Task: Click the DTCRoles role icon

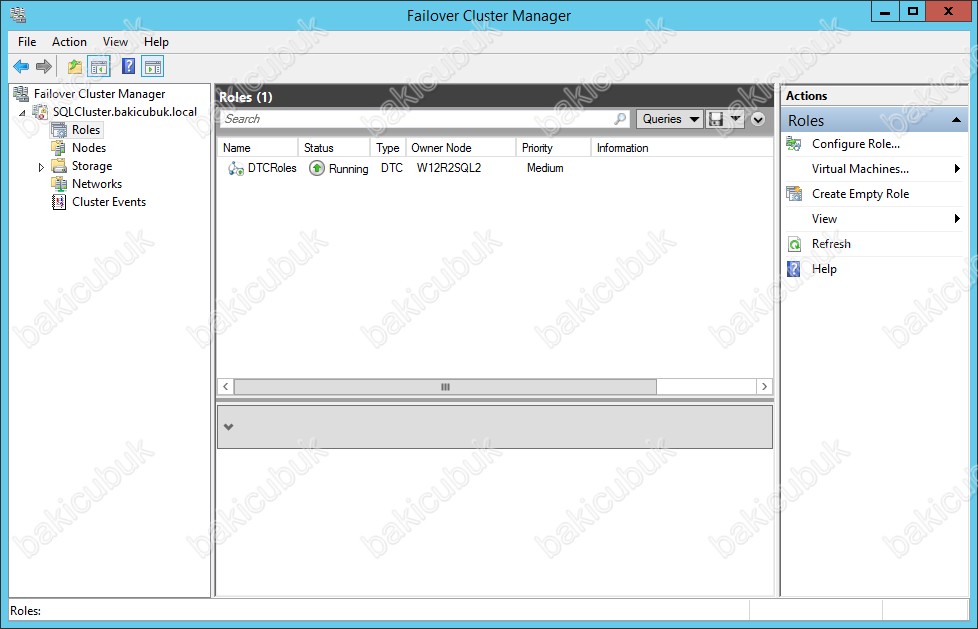Action: tap(236, 168)
